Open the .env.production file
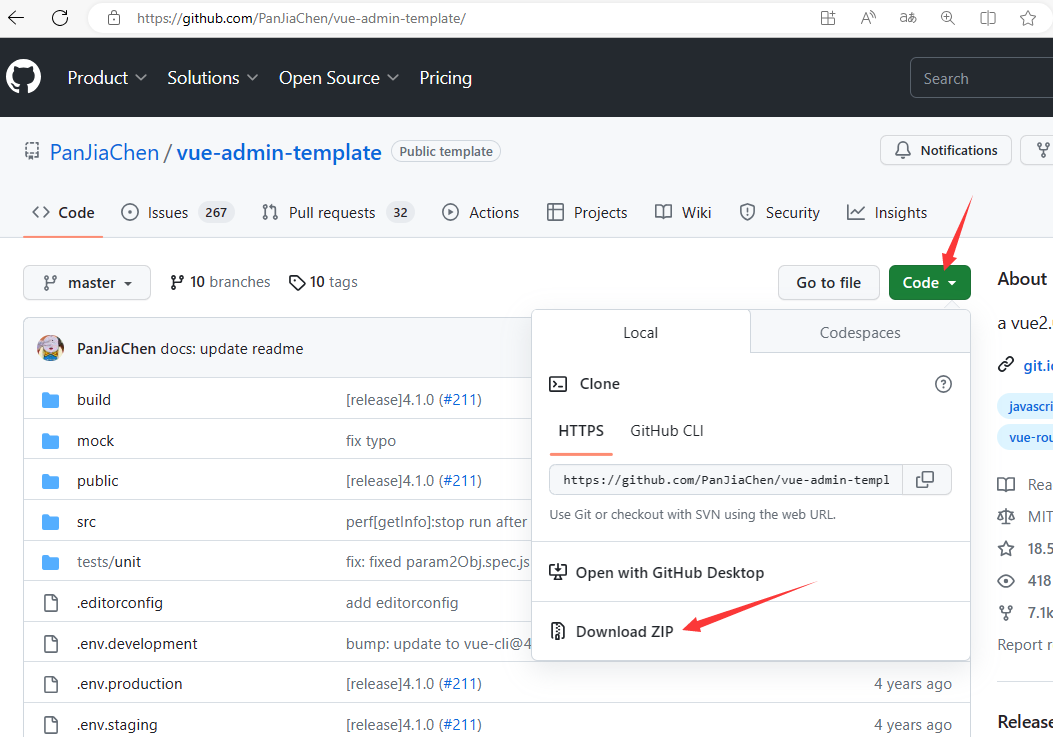Image resolution: width=1053 pixels, height=737 pixels. click(130, 684)
